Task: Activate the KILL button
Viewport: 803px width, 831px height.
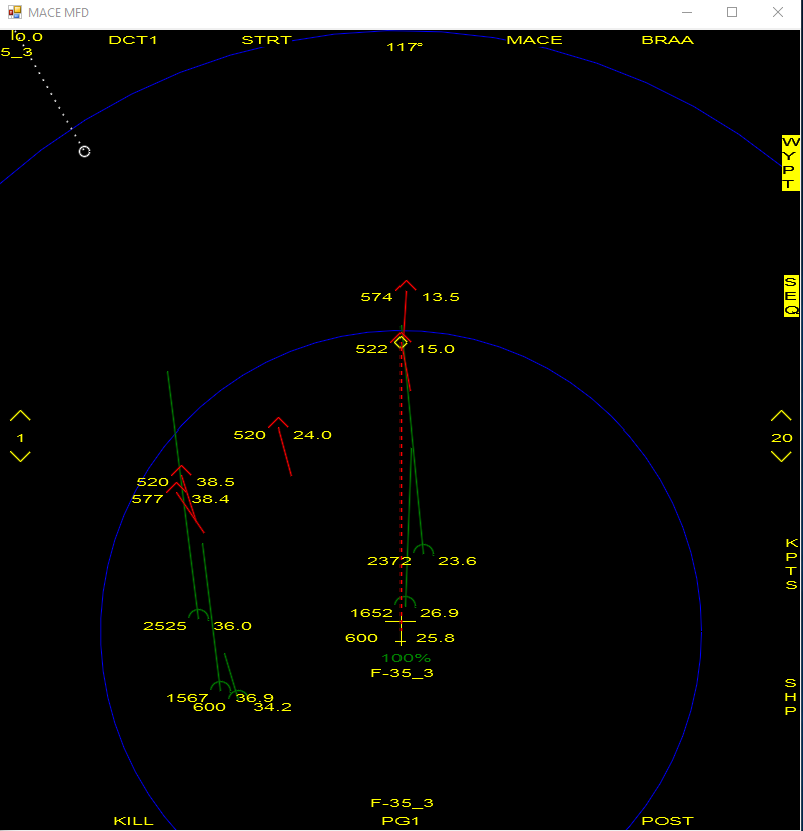Action: tap(134, 821)
